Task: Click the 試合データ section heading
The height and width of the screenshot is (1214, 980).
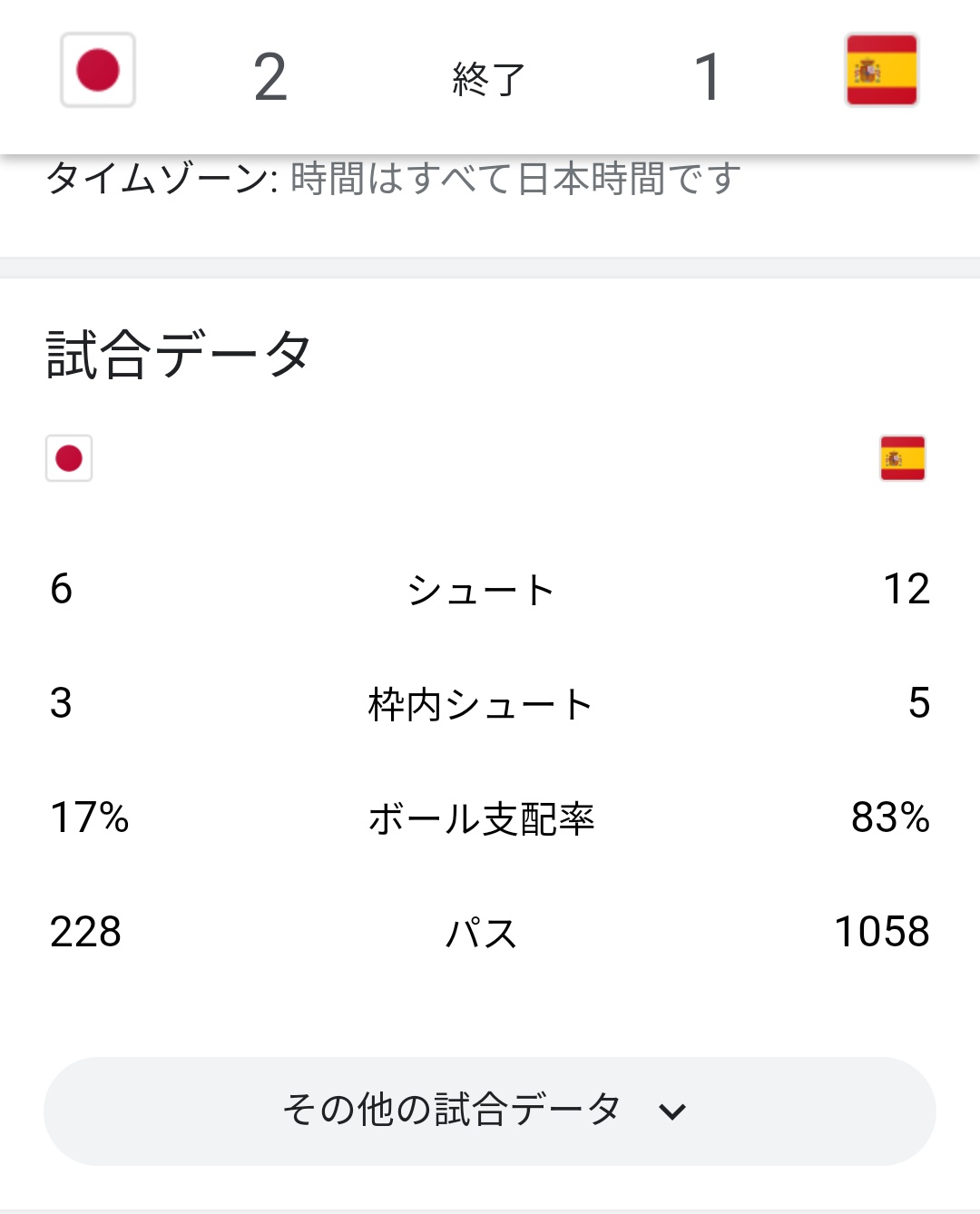Action: coord(179,354)
